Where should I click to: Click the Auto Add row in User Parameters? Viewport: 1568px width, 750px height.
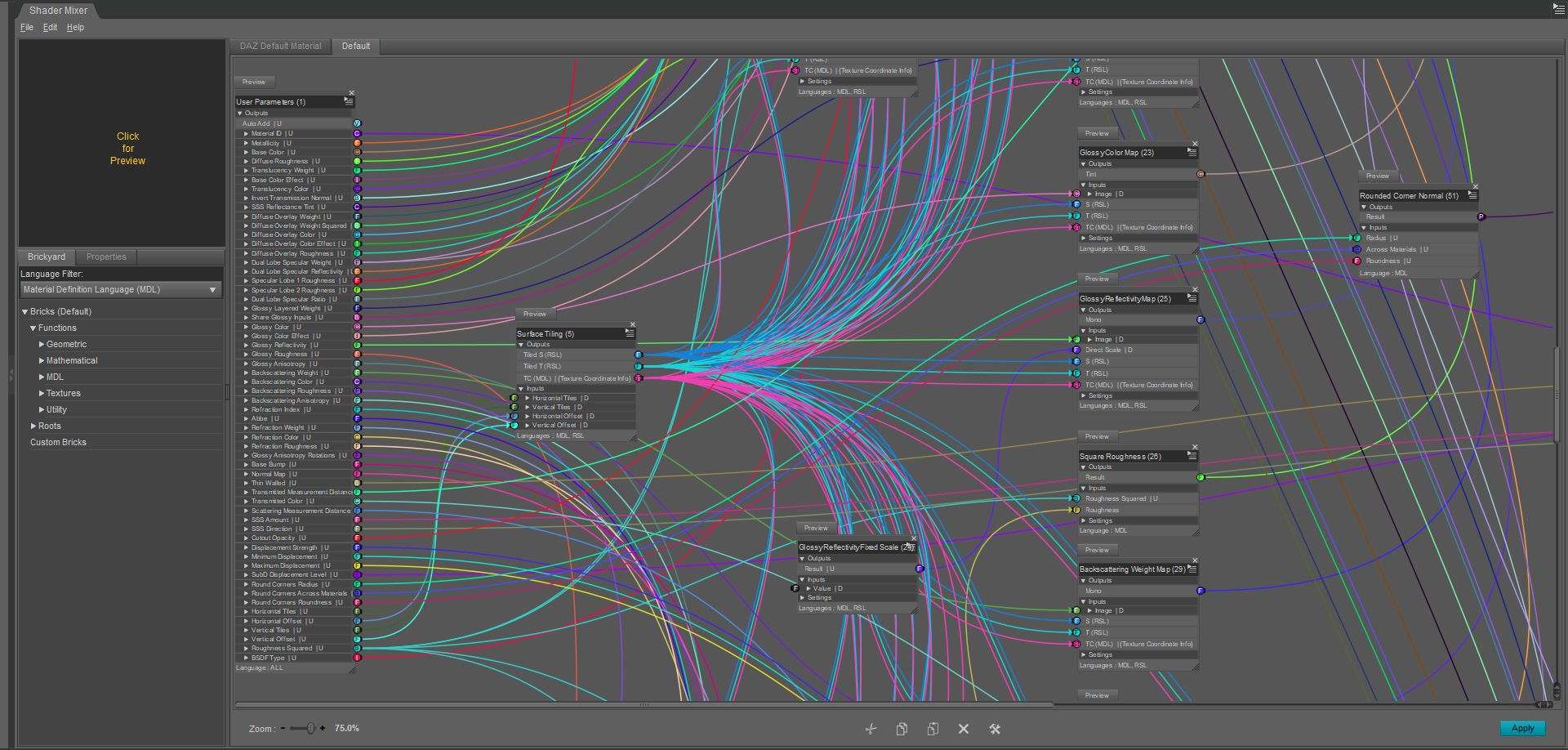(294, 123)
